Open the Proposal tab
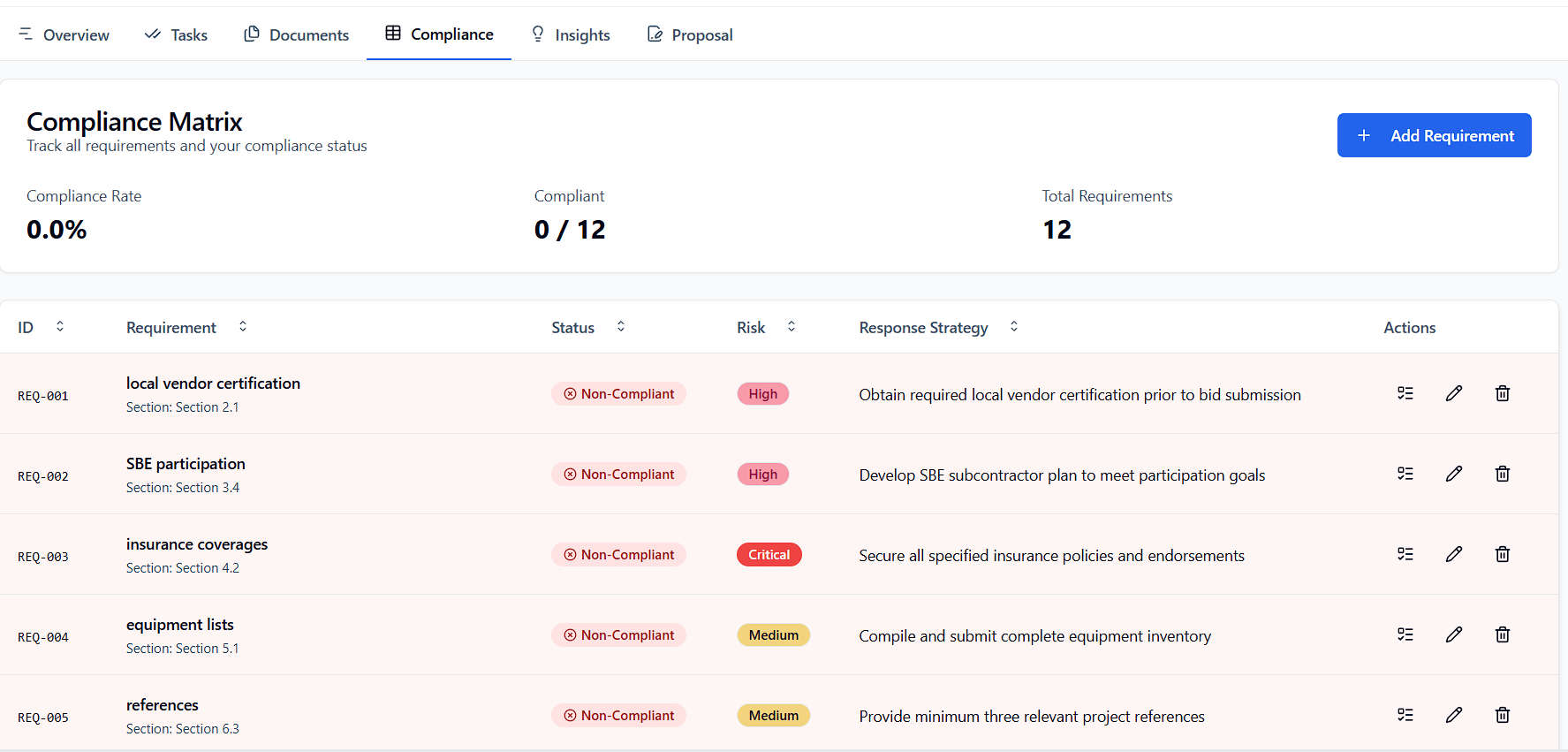 690,34
